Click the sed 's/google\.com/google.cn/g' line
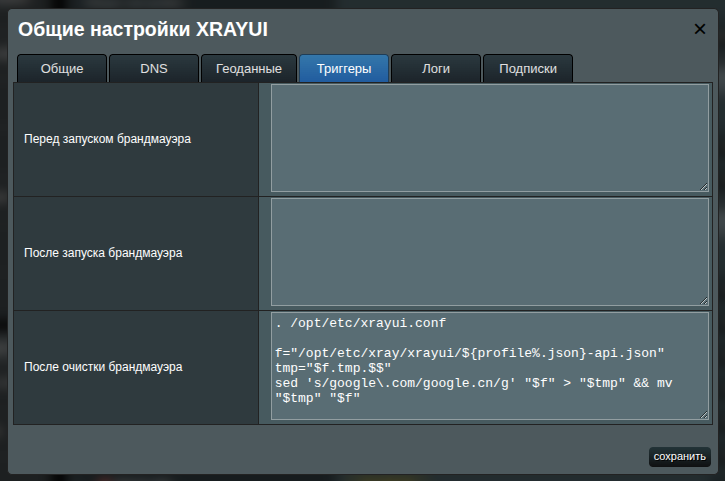The height and width of the screenshot is (481, 725). pyautogui.click(x=473, y=383)
